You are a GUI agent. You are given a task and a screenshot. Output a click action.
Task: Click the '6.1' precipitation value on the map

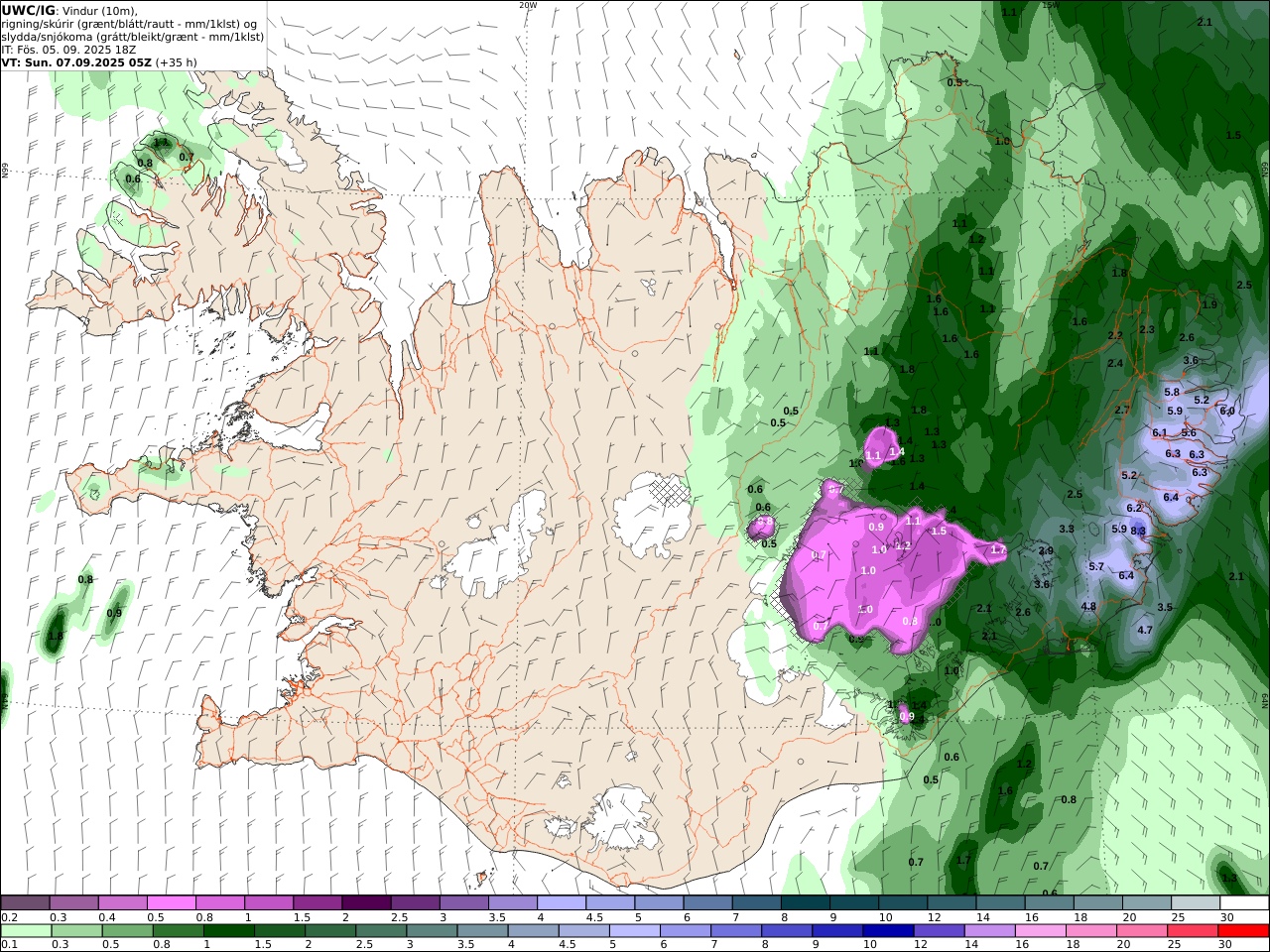coord(1160,433)
